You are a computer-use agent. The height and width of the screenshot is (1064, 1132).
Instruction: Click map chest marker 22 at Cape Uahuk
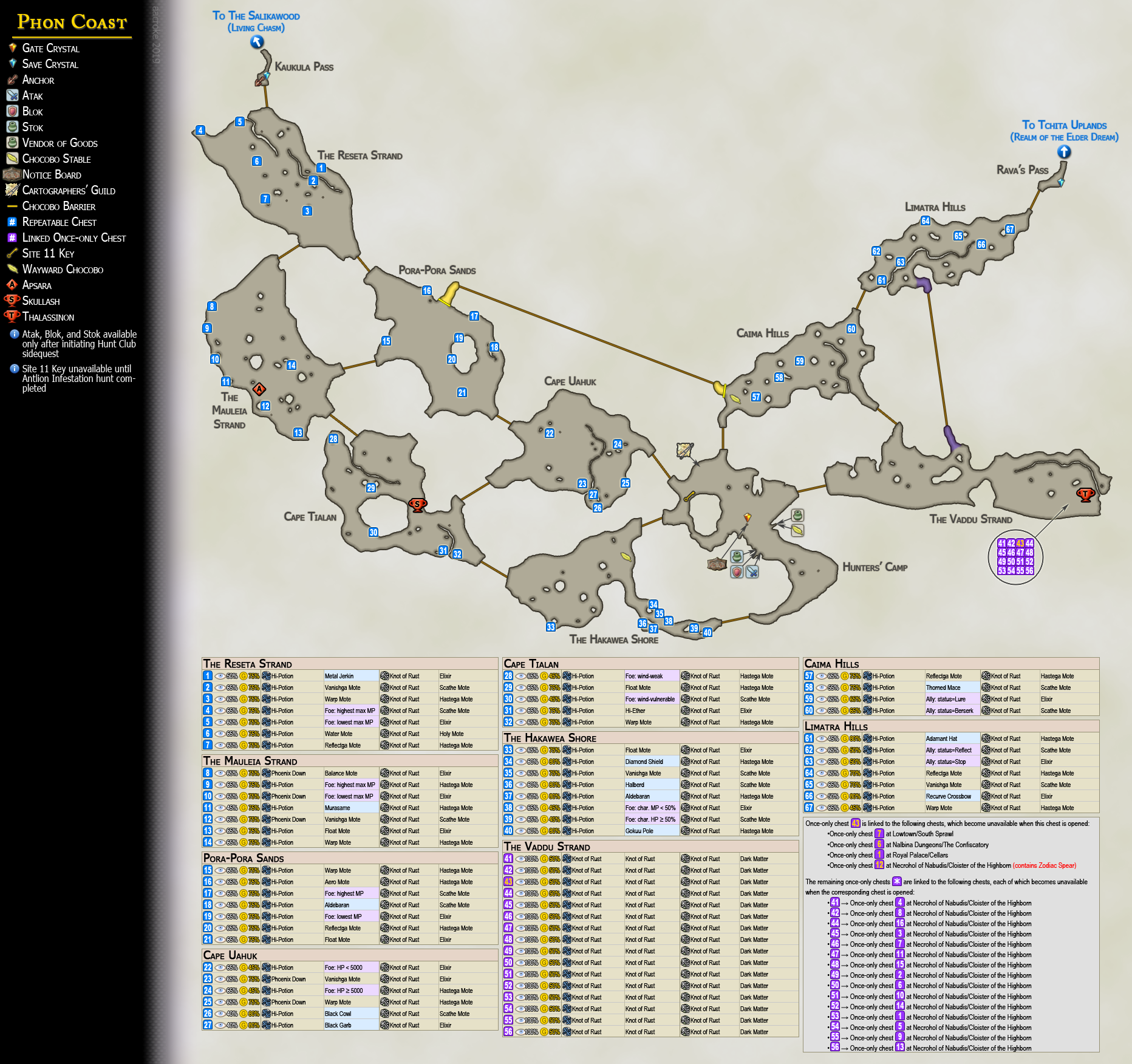[550, 433]
